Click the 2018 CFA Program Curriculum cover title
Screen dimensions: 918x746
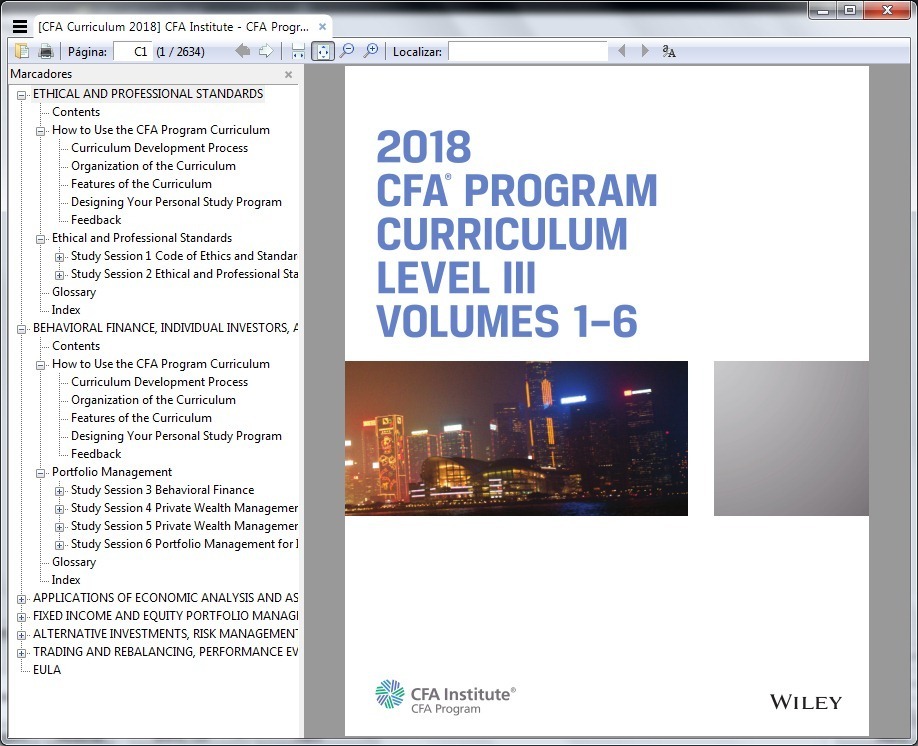pos(516,234)
